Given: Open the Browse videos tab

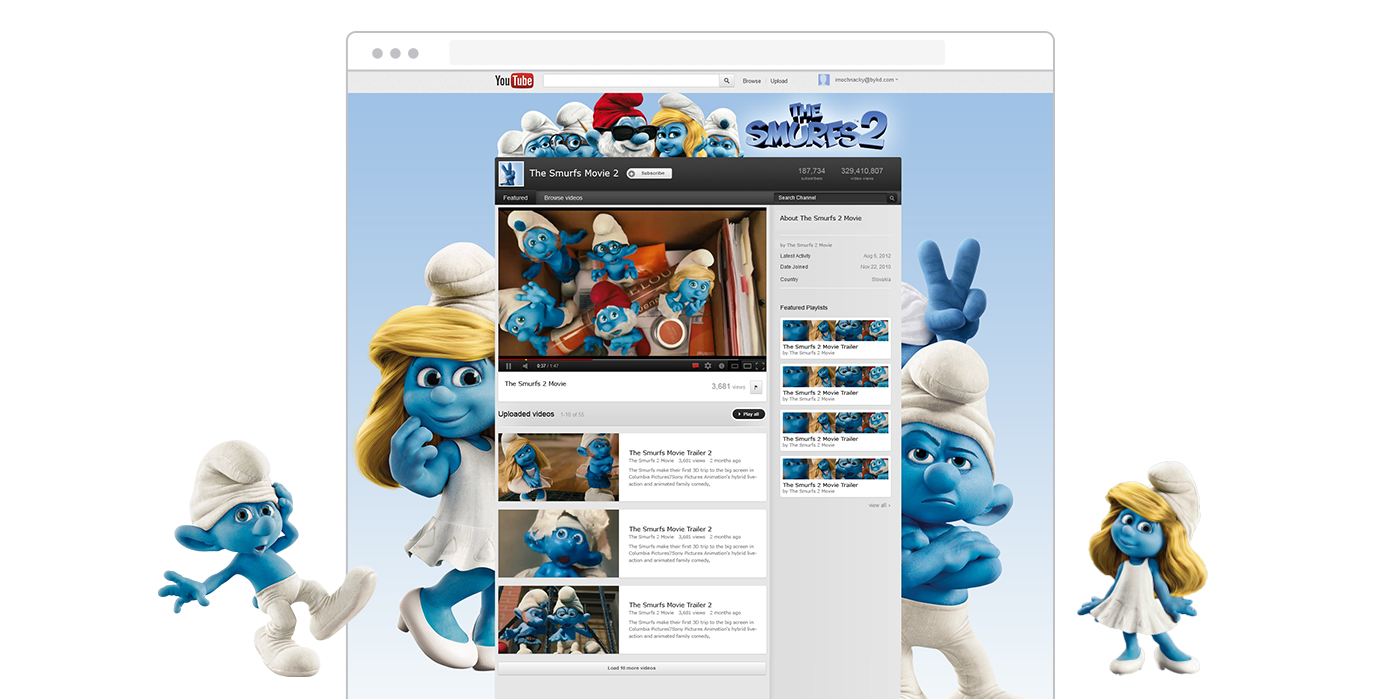Looking at the screenshot, I should tap(563, 198).
